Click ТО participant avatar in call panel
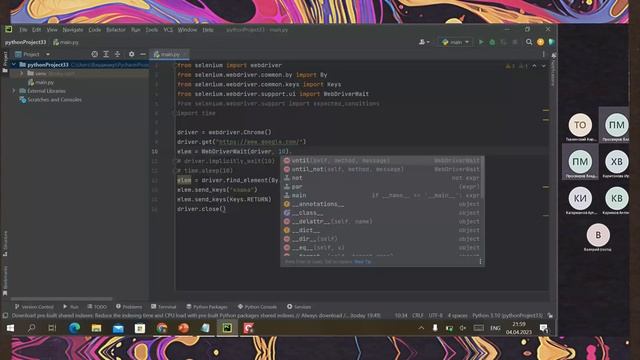The image size is (640, 360). (580, 125)
